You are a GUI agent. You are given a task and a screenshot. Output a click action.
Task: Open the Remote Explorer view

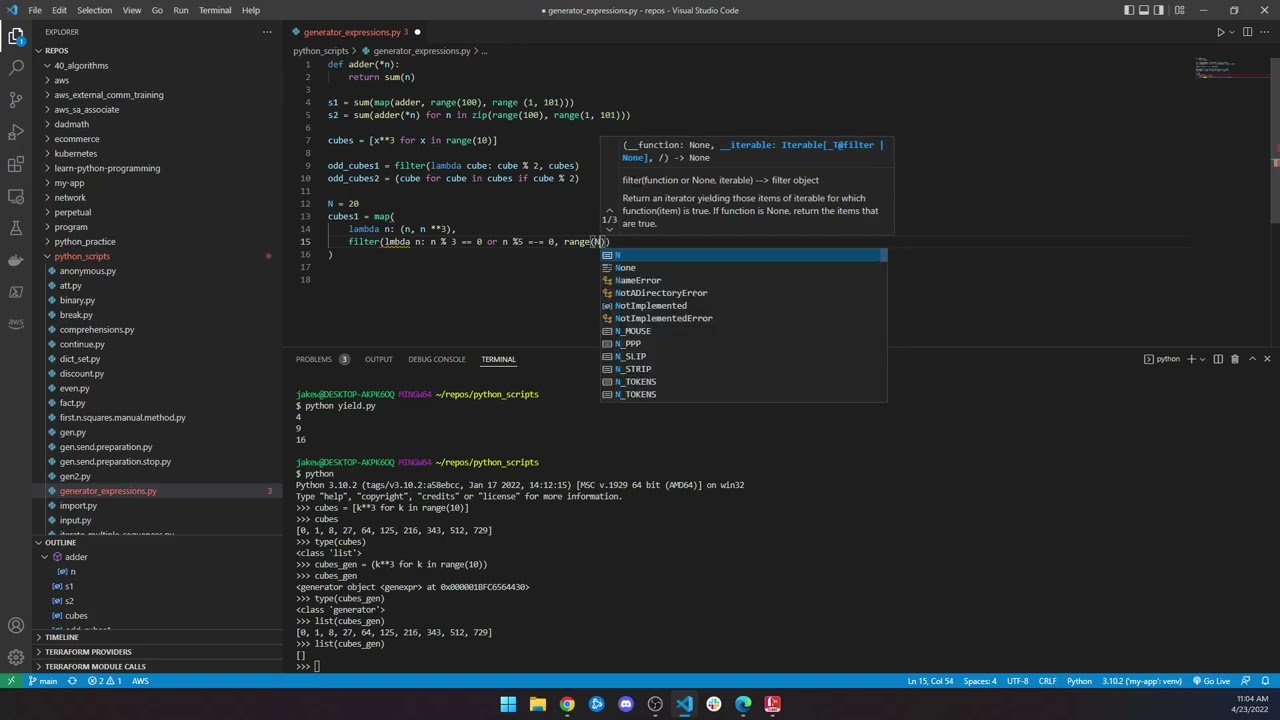16,196
